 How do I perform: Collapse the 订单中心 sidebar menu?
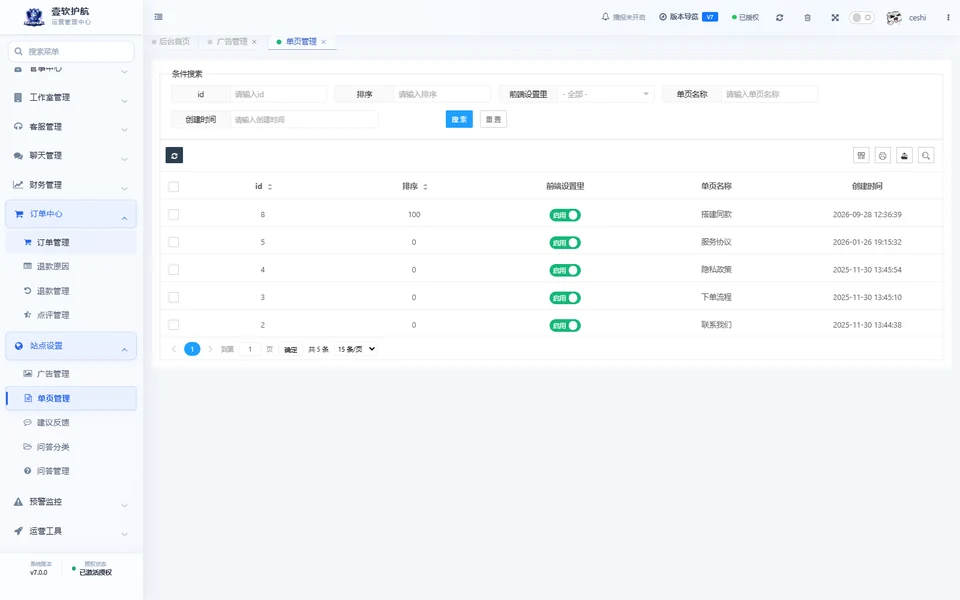click(71, 214)
